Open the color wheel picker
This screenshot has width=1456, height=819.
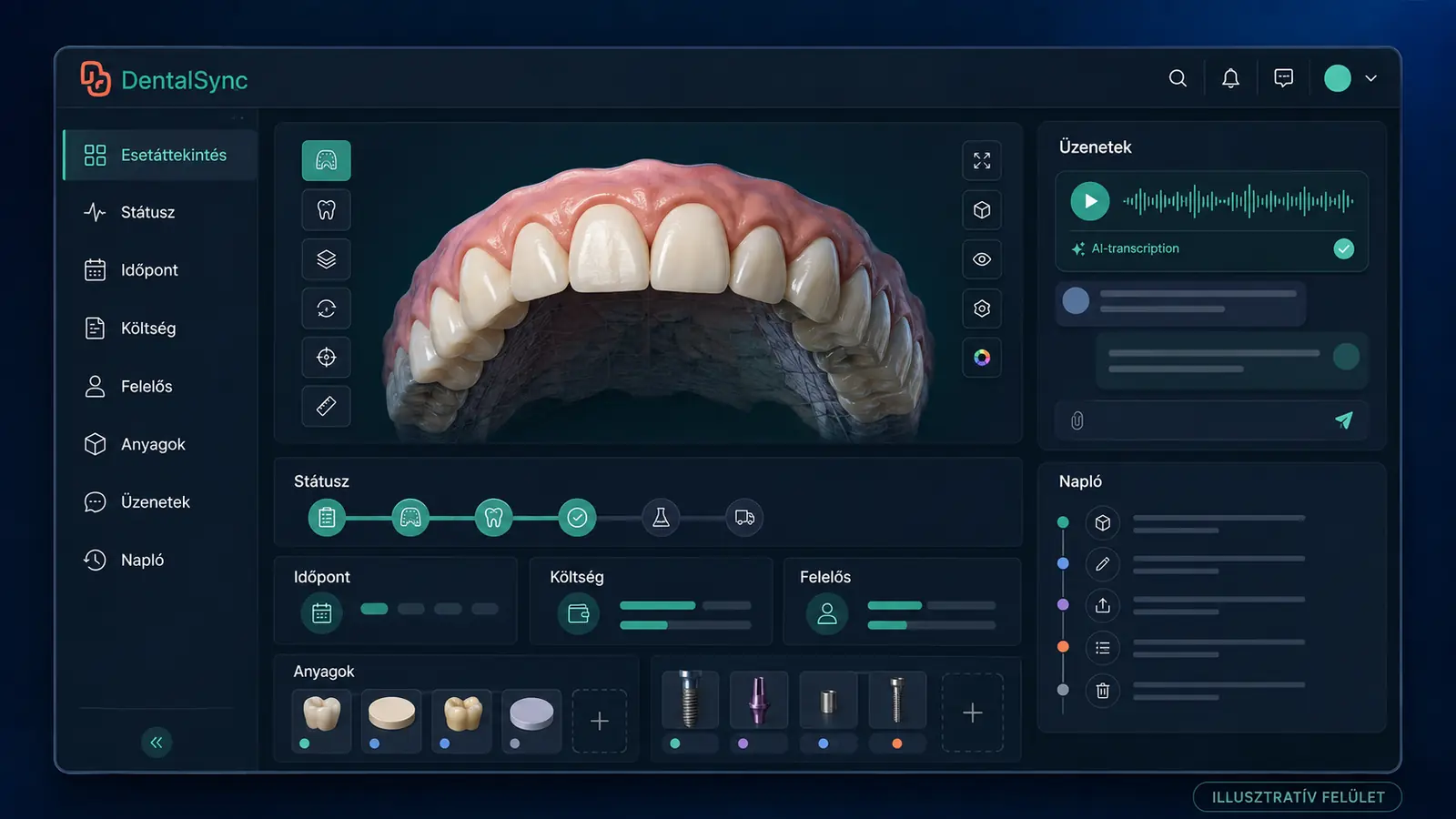[982, 358]
